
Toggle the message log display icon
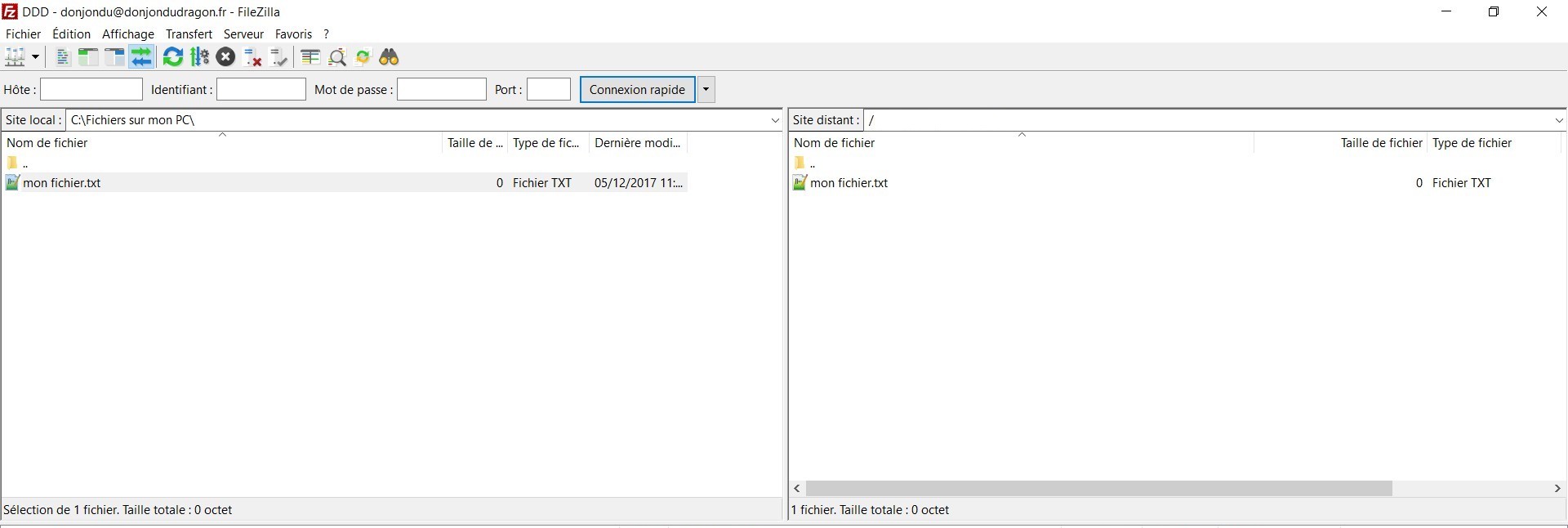[62, 57]
